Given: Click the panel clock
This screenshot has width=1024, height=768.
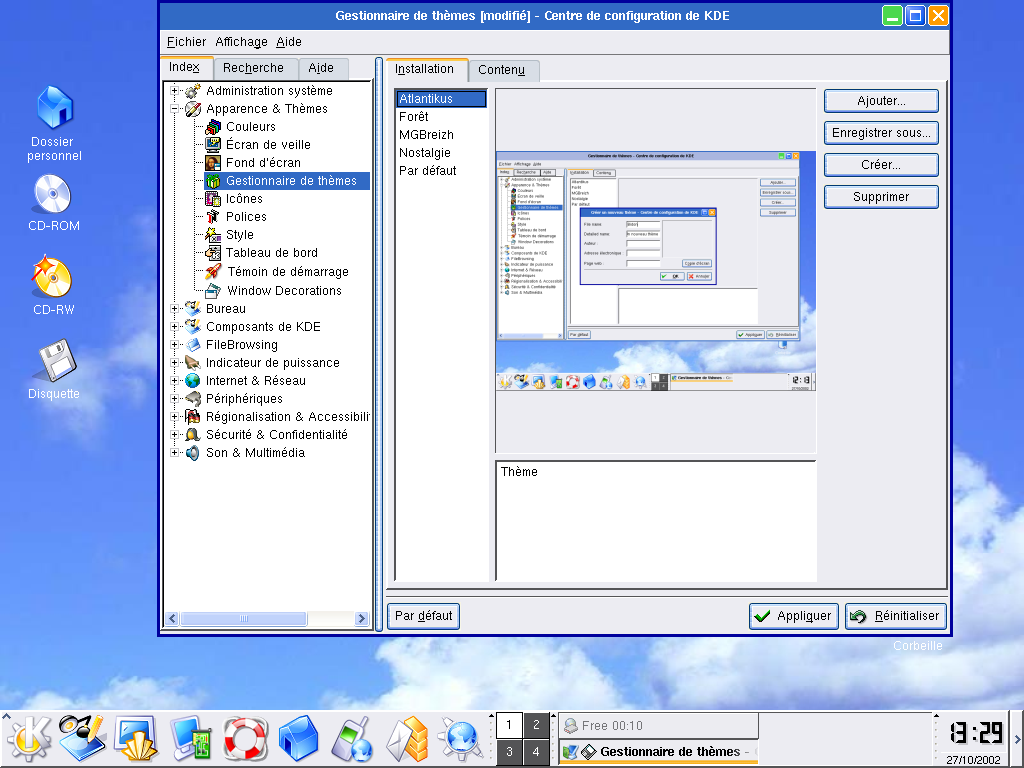Looking at the screenshot, I should (x=975, y=733).
